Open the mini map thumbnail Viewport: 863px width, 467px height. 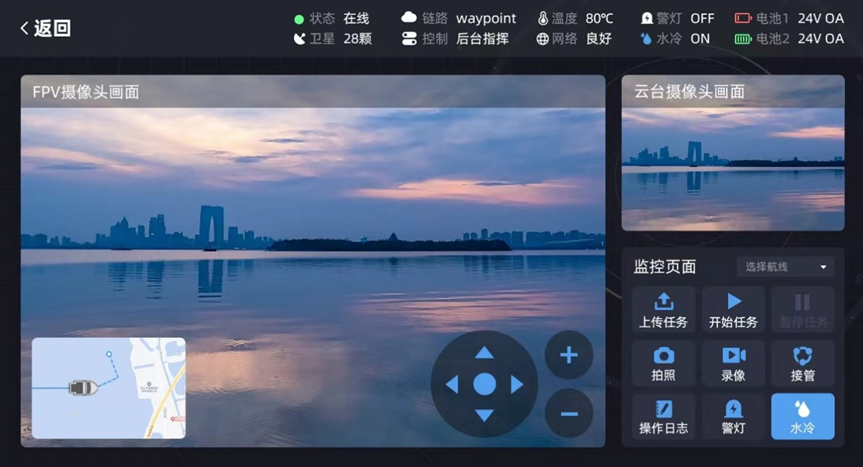[x=109, y=388]
